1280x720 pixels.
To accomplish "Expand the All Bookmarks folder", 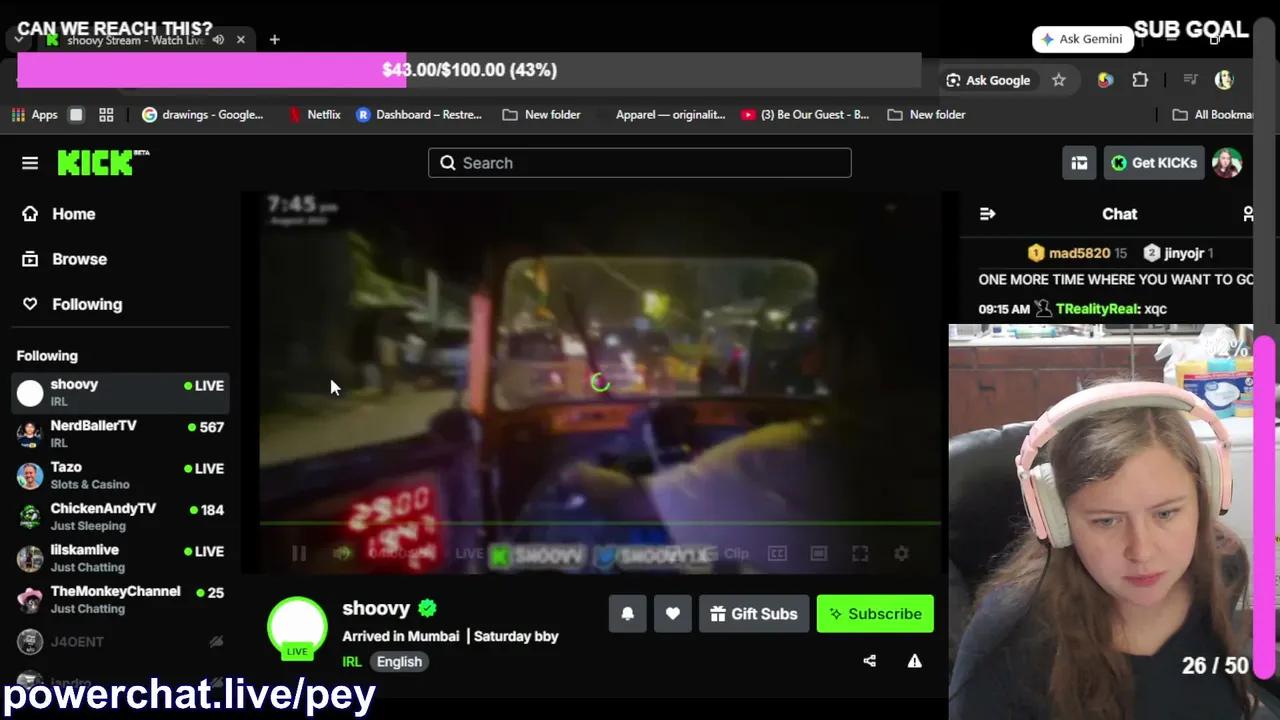I will pos(1213,115).
